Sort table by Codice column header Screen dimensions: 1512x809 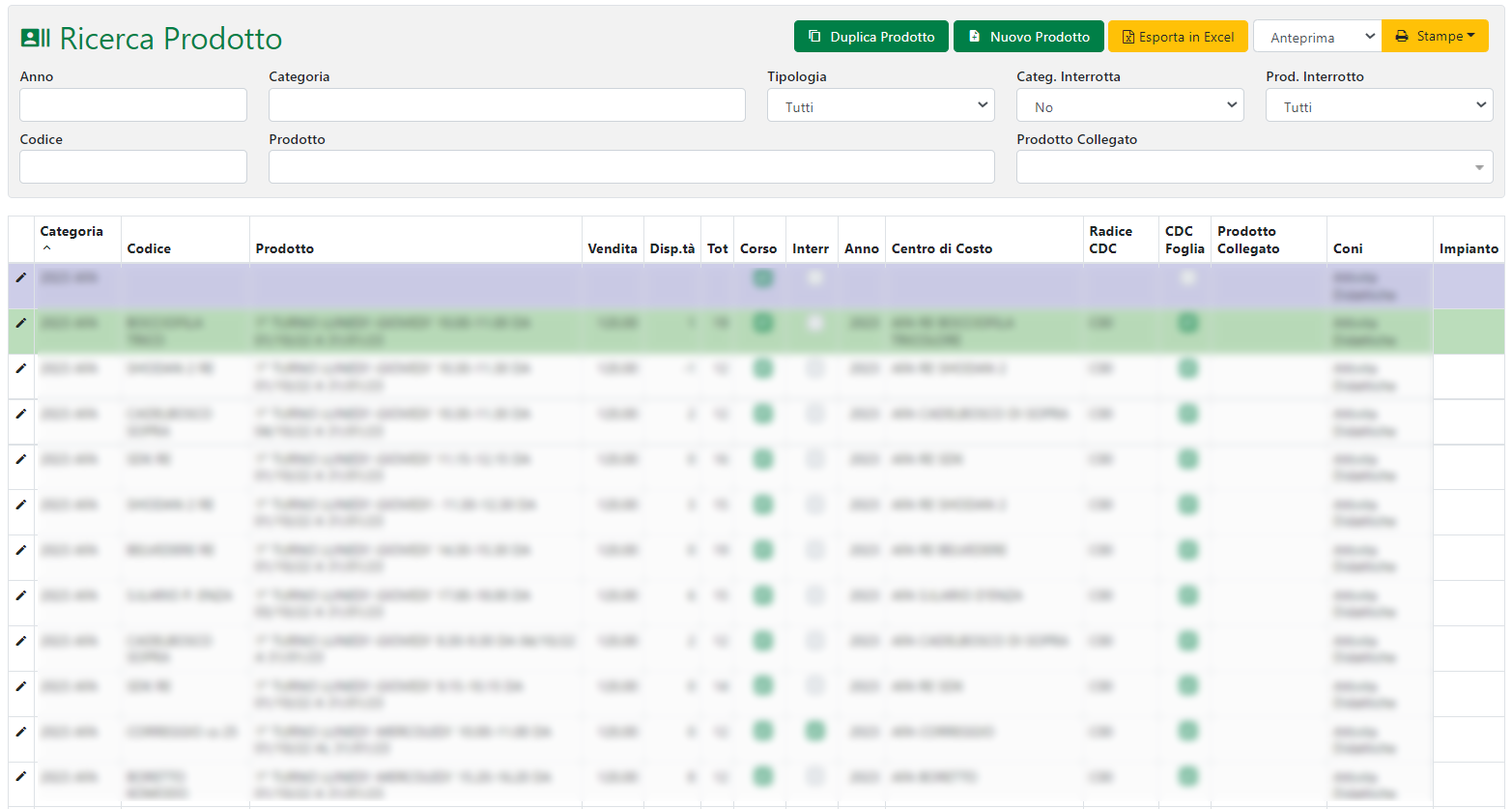[149, 248]
